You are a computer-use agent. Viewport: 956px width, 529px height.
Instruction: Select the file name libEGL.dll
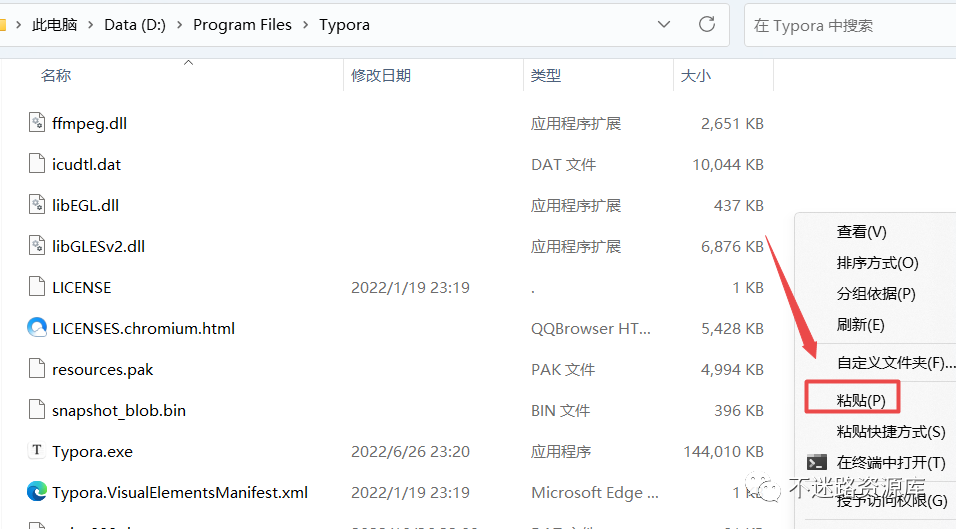85,205
